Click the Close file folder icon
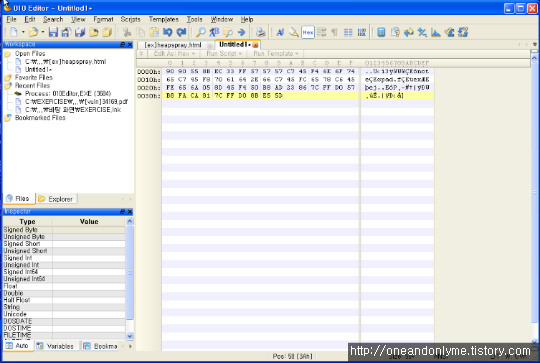The image size is (540, 363). coord(94,32)
